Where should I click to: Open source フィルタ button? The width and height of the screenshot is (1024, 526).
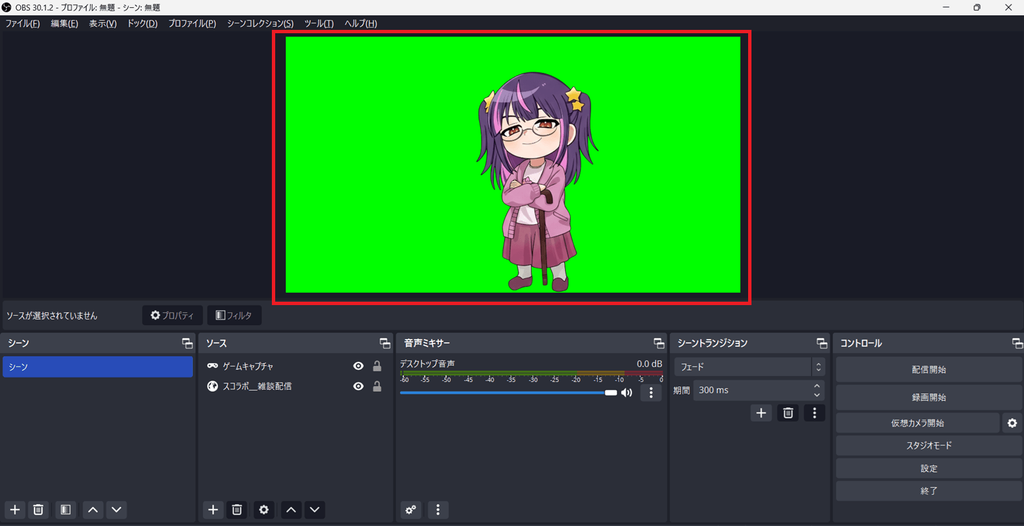click(234, 315)
